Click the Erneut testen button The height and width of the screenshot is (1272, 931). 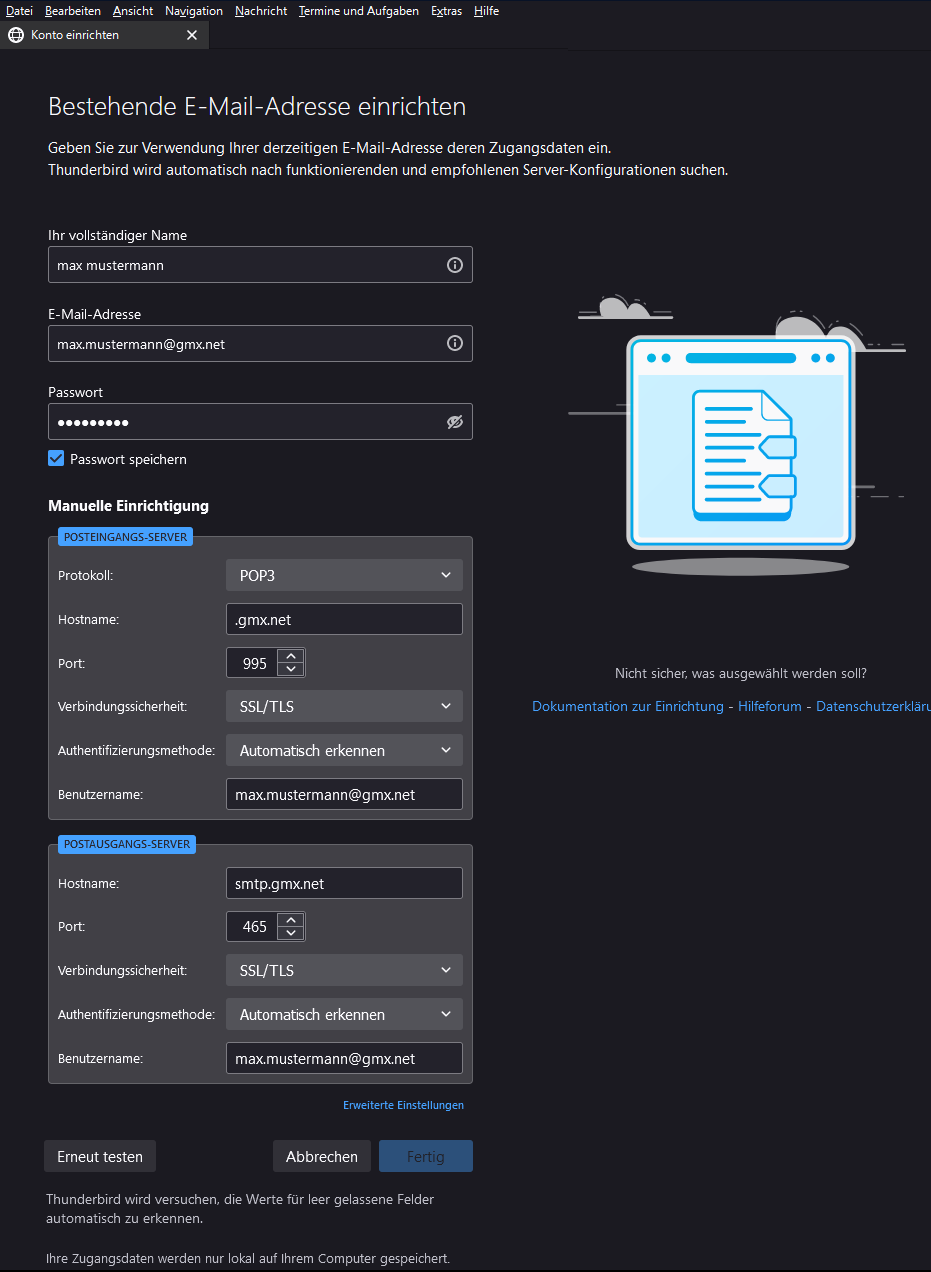click(x=100, y=1156)
